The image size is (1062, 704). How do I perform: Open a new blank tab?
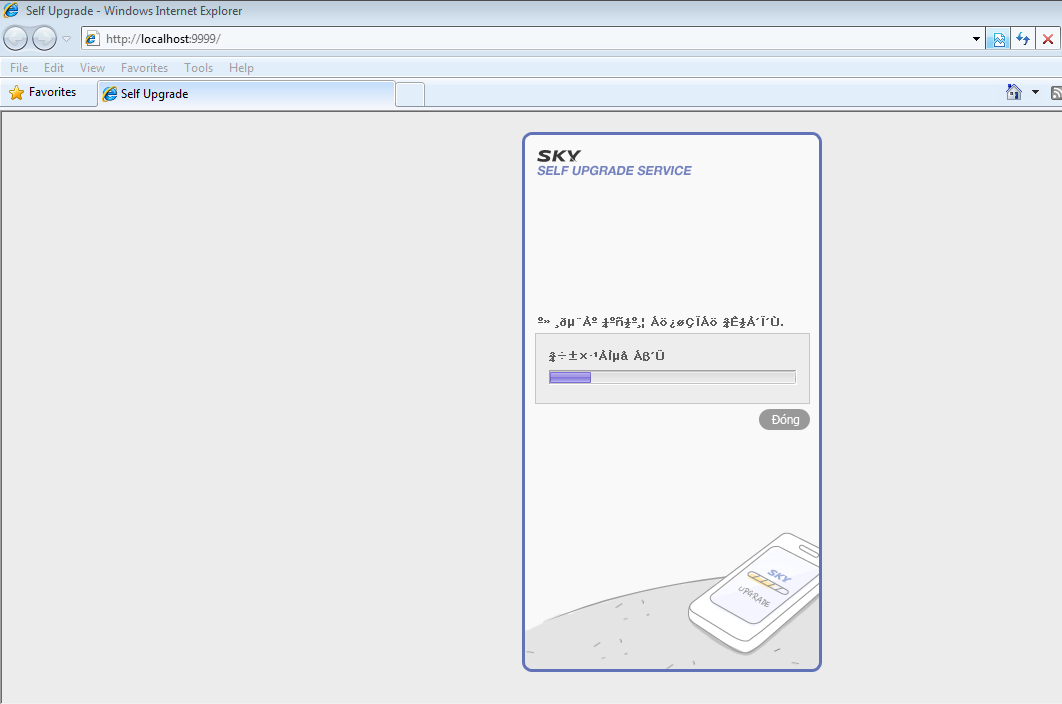point(410,94)
